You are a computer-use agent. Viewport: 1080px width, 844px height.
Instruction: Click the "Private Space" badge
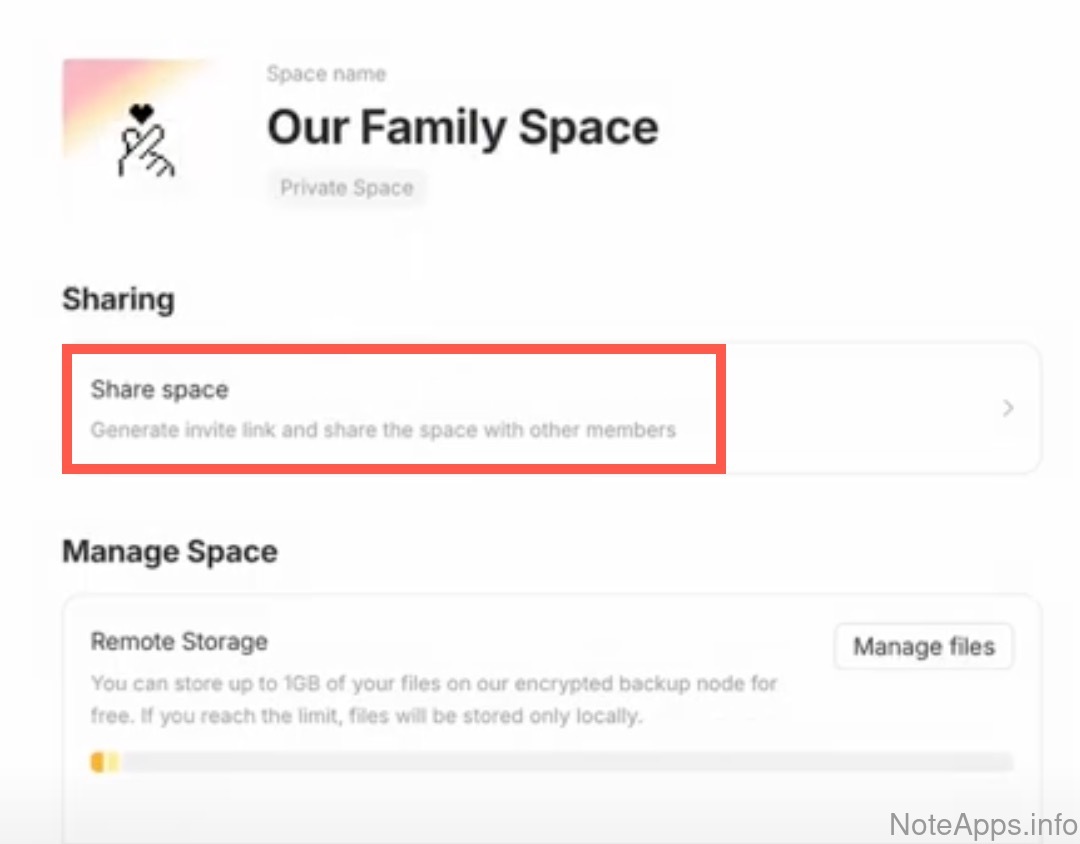point(346,188)
